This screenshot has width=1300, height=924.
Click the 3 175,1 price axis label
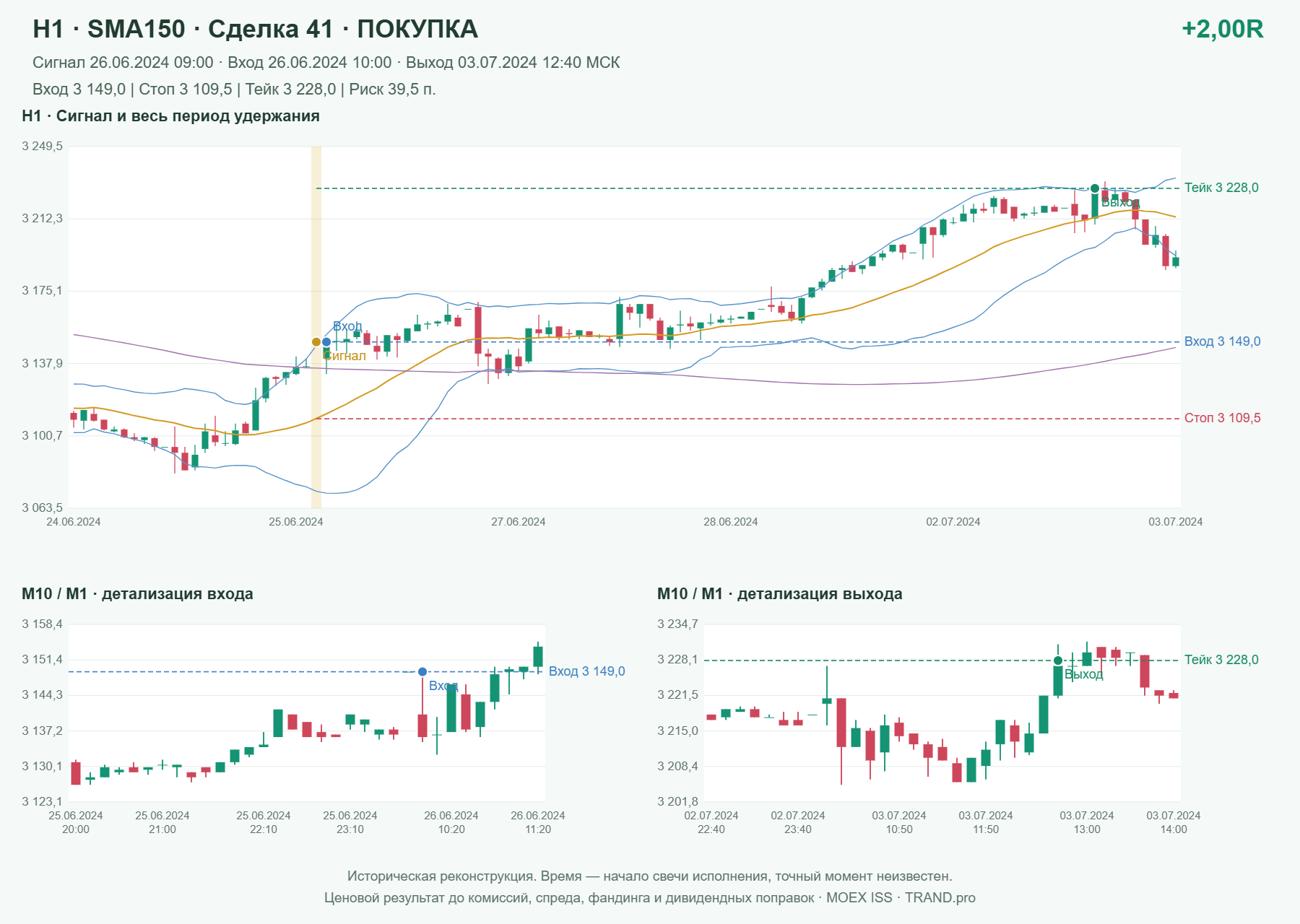click(42, 291)
